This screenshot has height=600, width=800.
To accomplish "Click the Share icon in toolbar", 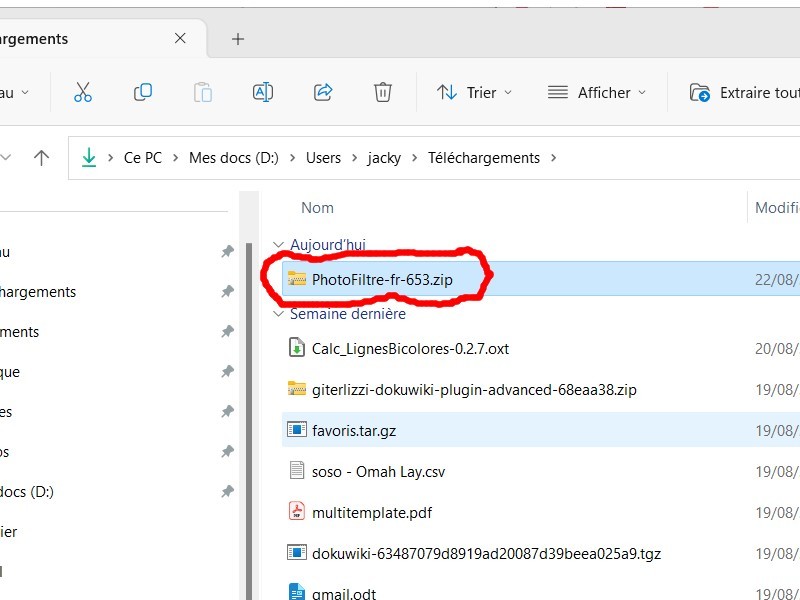I will point(323,92).
